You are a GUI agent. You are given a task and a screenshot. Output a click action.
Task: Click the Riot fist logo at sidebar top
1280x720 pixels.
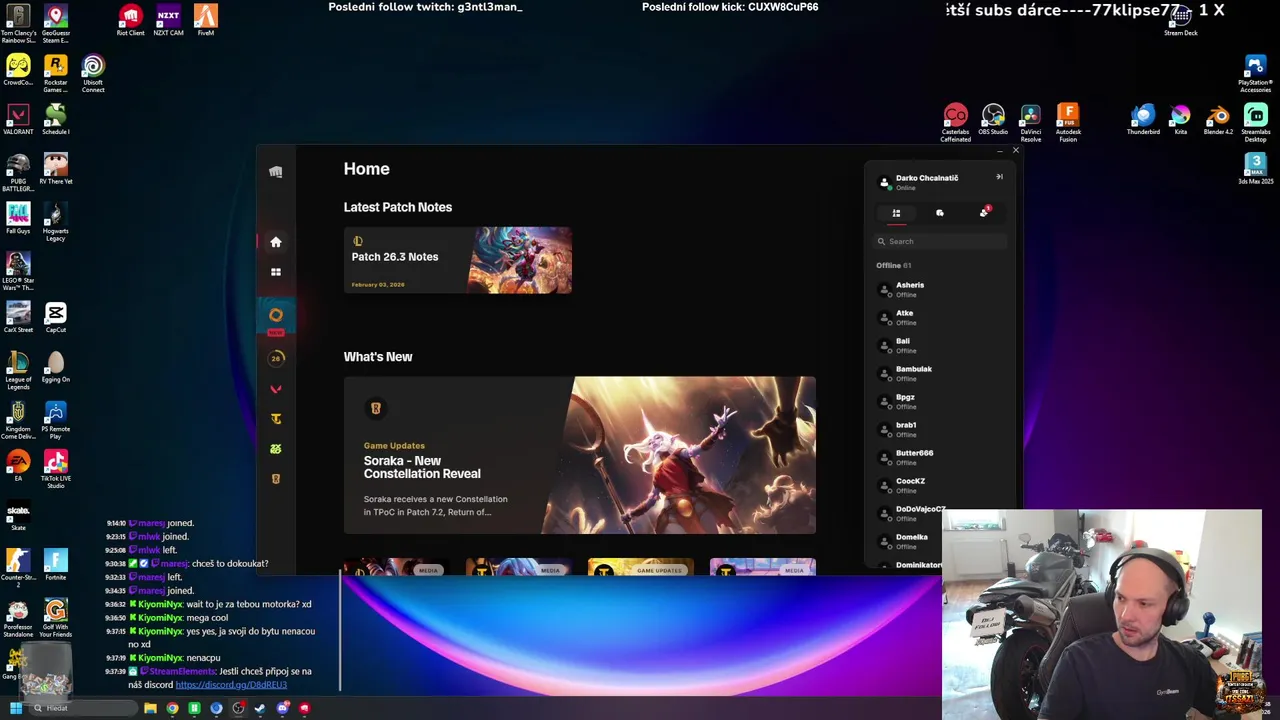pos(276,172)
